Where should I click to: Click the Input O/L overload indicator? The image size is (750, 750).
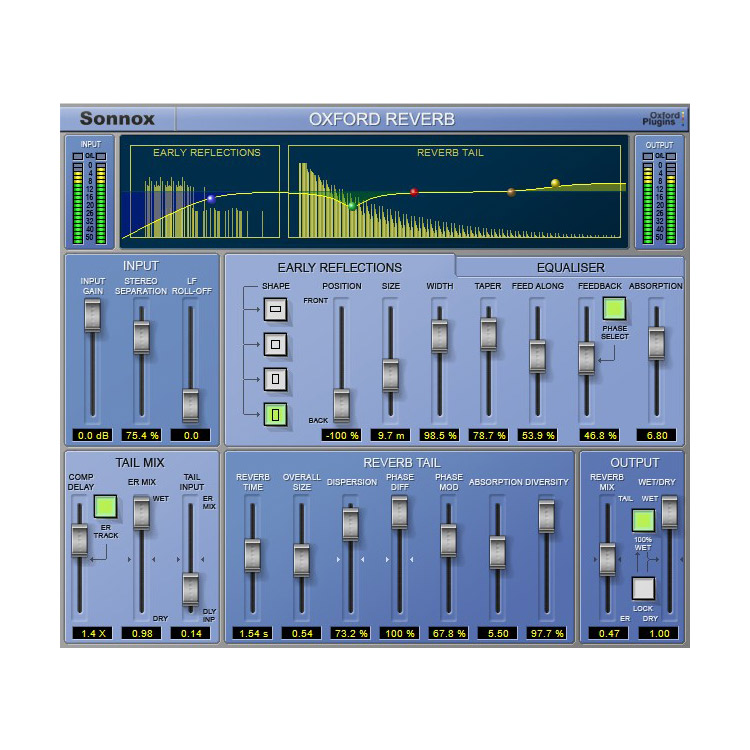click(x=89, y=156)
